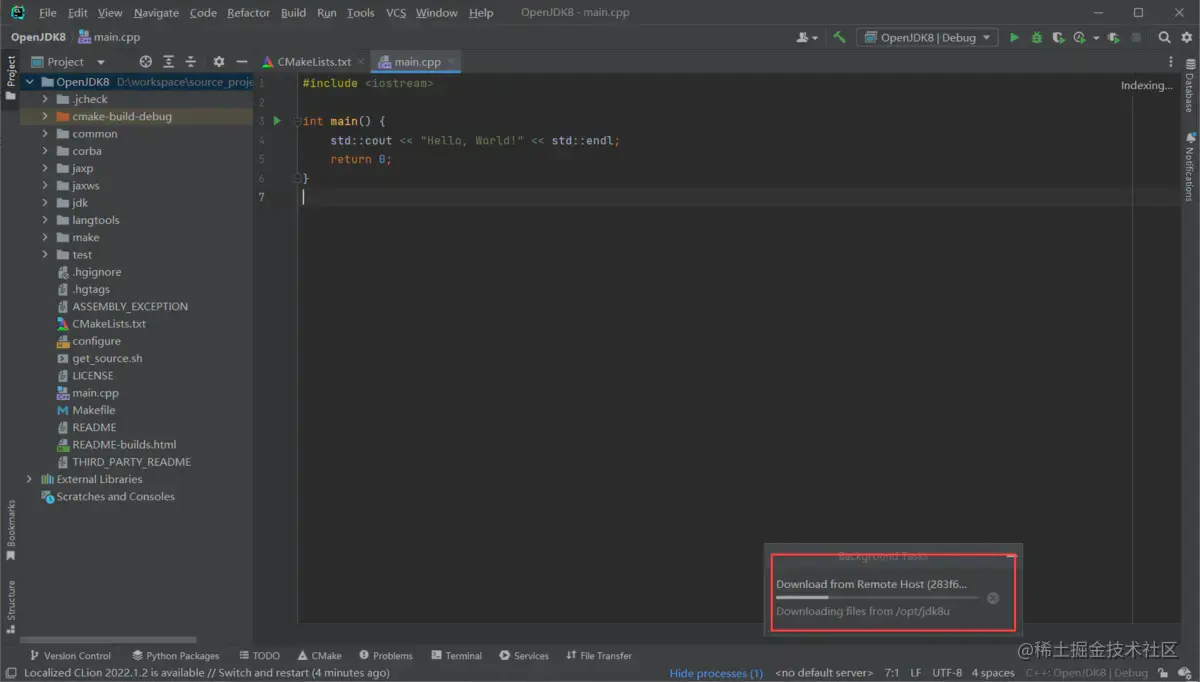This screenshot has width=1200, height=682.
Task: Expand the corba folder
Action: coord(45,151)
